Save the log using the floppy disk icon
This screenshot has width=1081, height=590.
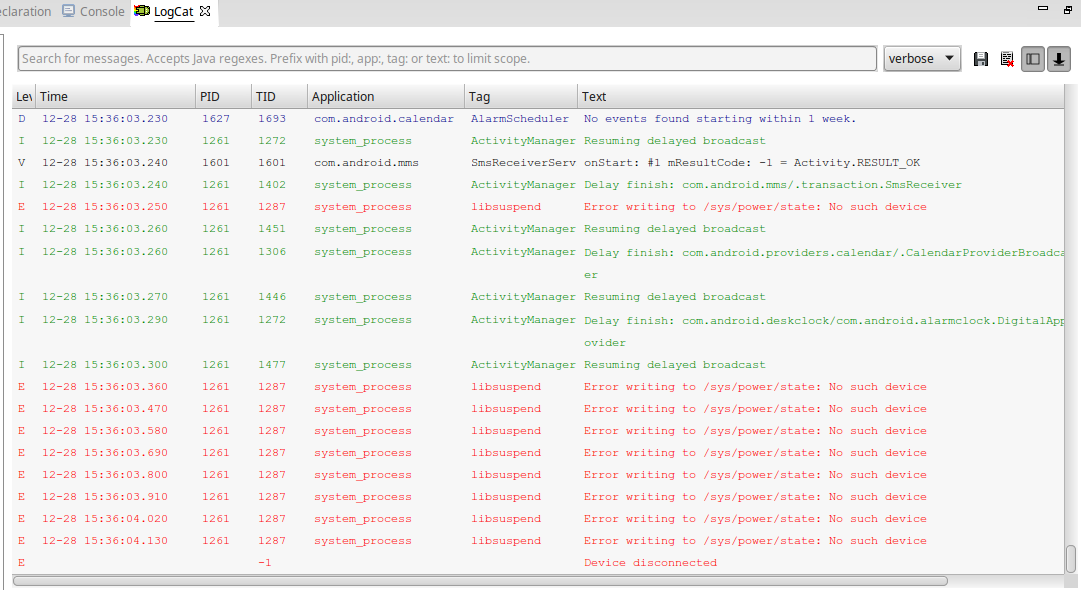(x=981, y=59)
